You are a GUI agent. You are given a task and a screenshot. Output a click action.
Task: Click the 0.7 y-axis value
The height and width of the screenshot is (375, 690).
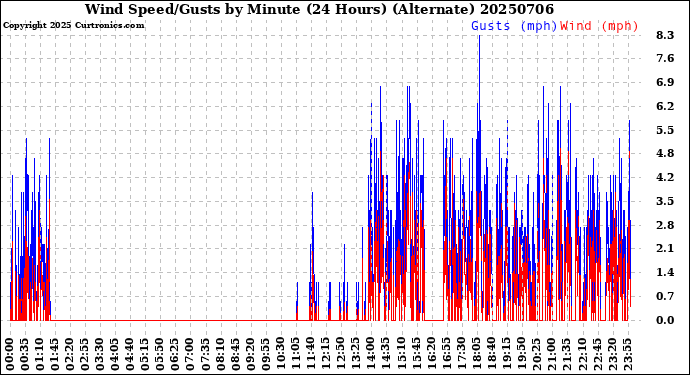point(665,296)
